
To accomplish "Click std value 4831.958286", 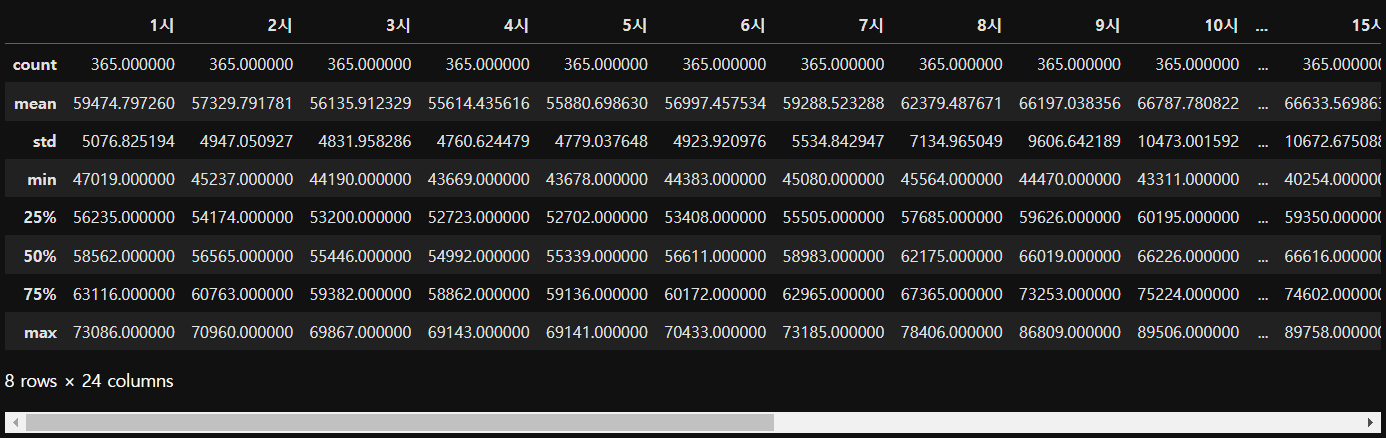I will click(364, 142).
